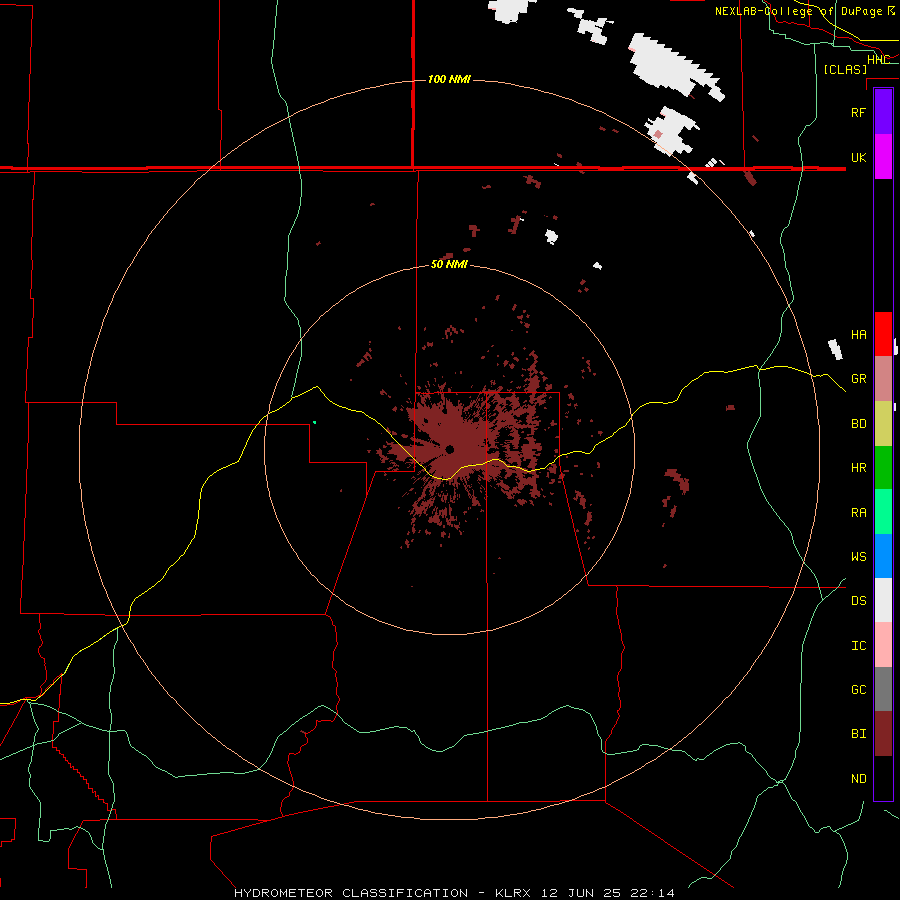Click the 'BD' legend label
Image resolution: width=900 pixels, height=900 pixels.
858,424
